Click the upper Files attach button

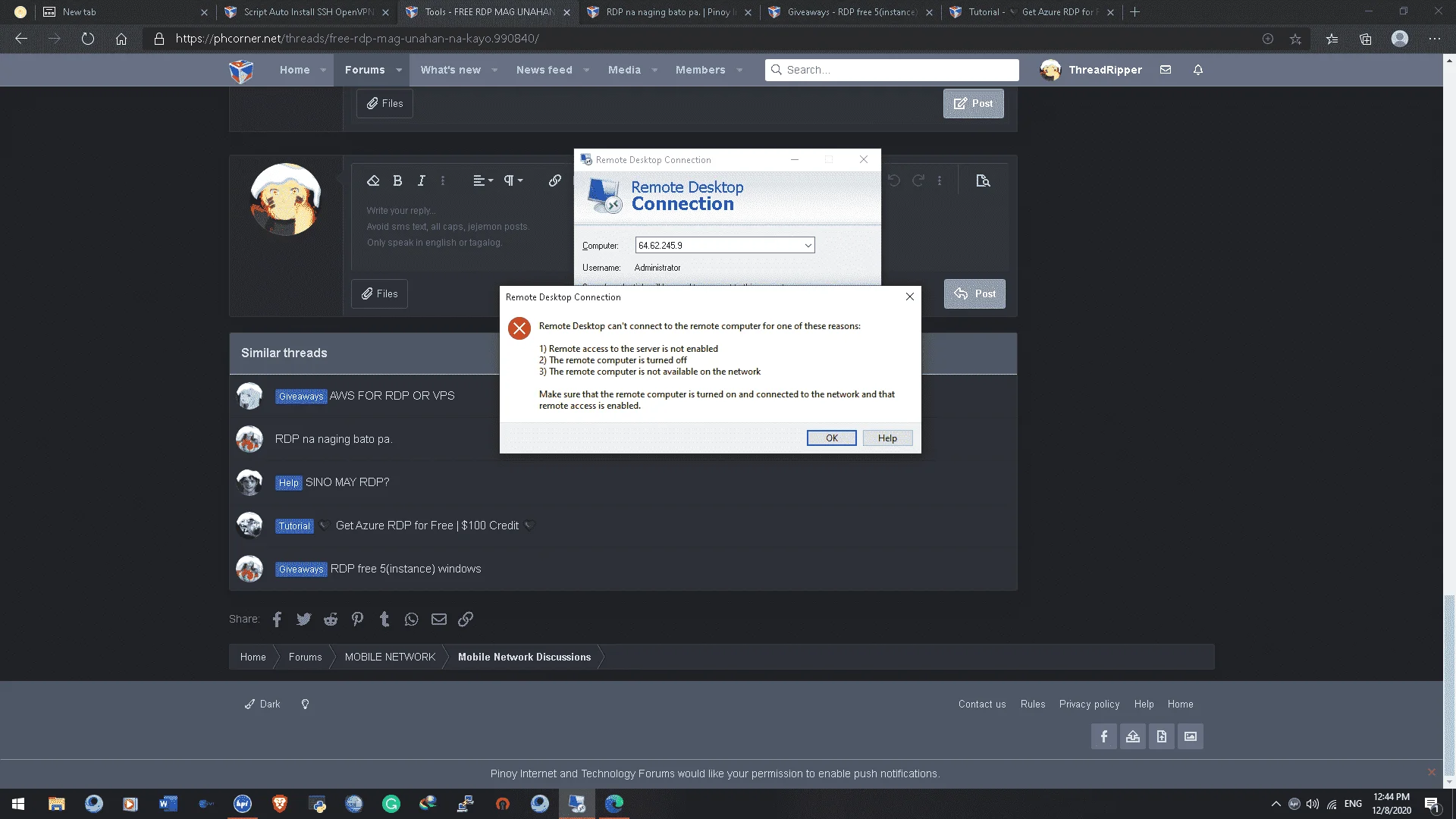384,103
